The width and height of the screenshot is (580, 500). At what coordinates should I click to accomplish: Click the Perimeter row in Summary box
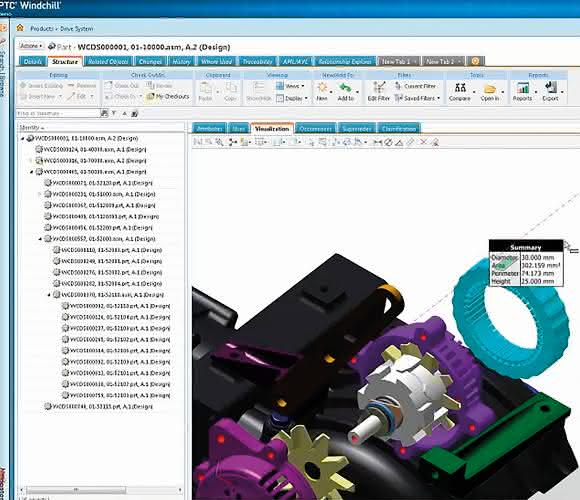[x=526, y=273]
